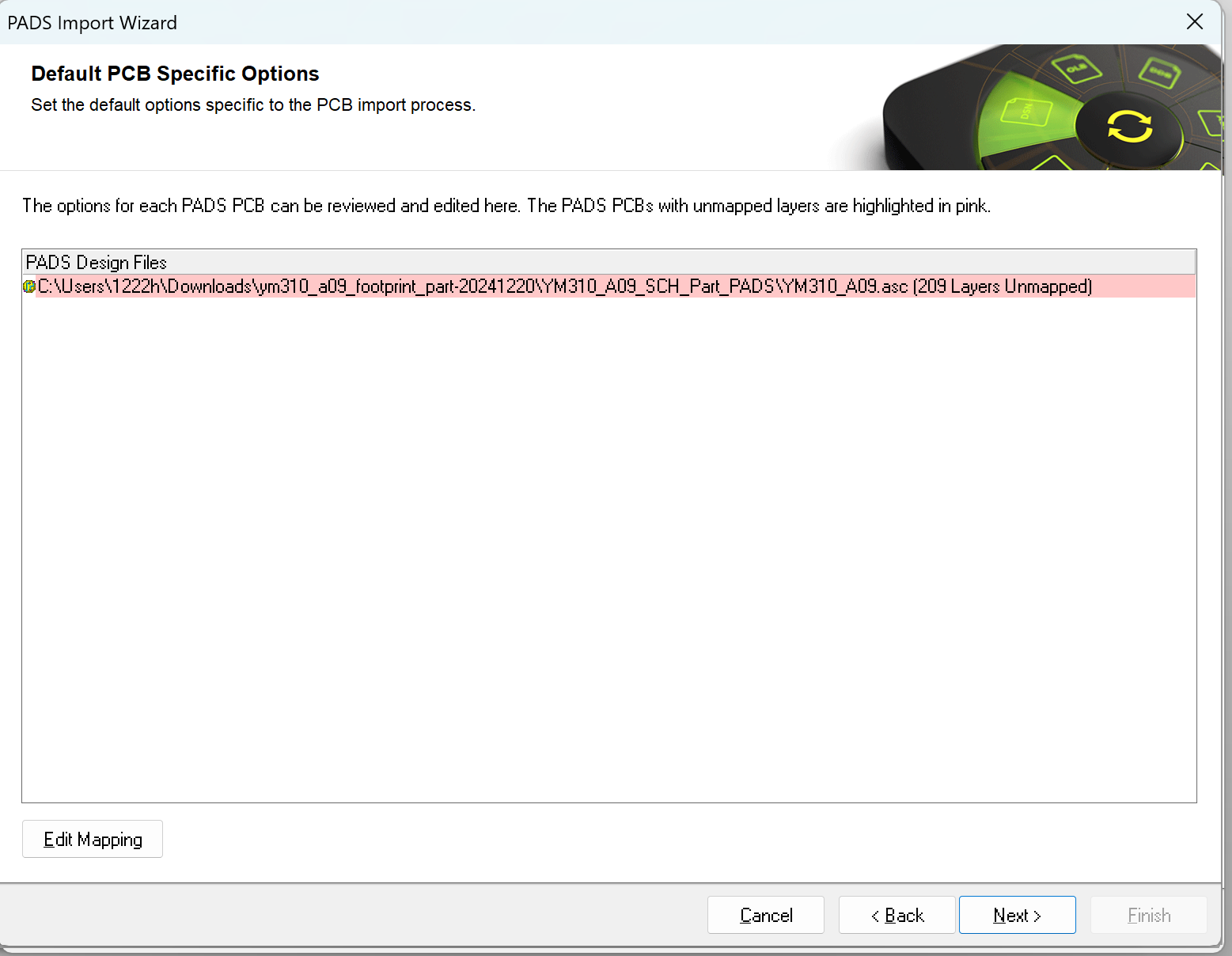Click the PADS Design Files column header
Screen dimensions: 1232x956
point(97,262)
